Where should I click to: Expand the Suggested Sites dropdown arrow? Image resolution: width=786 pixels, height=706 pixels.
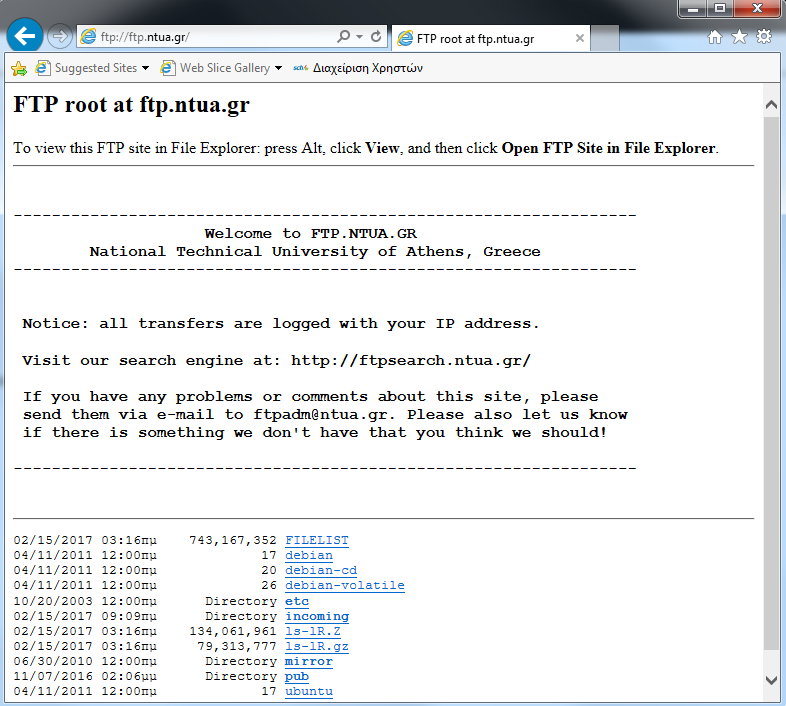click(145, 68)
